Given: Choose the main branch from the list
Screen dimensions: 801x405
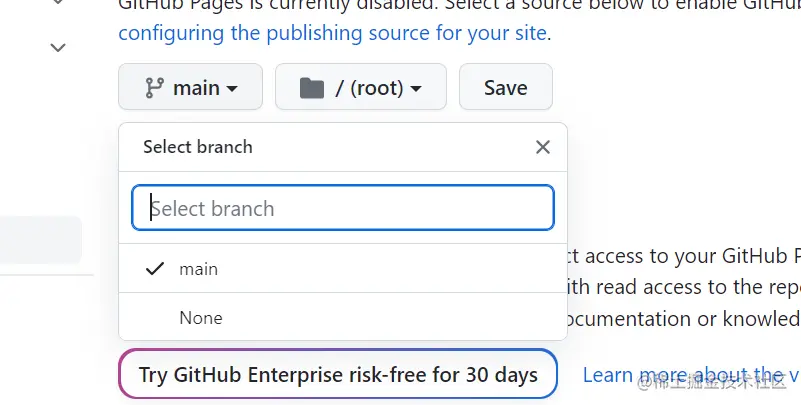Looking at the screenshot, I should point(343,268).
